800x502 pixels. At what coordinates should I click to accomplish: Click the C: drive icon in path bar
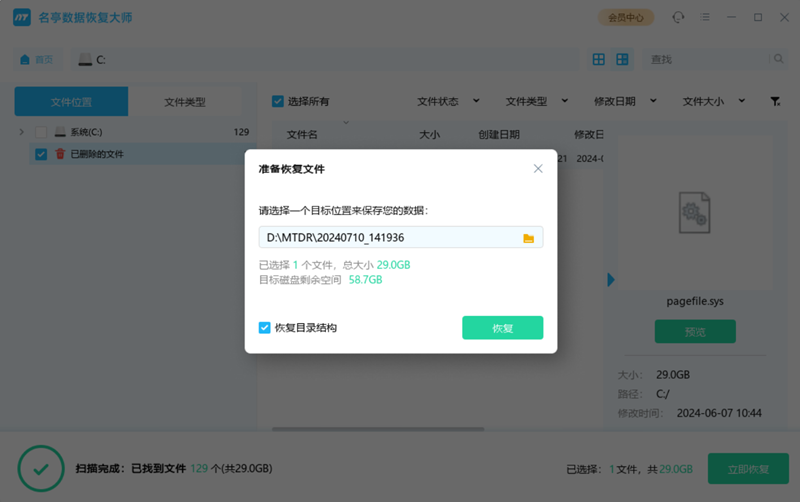[85, 60]
